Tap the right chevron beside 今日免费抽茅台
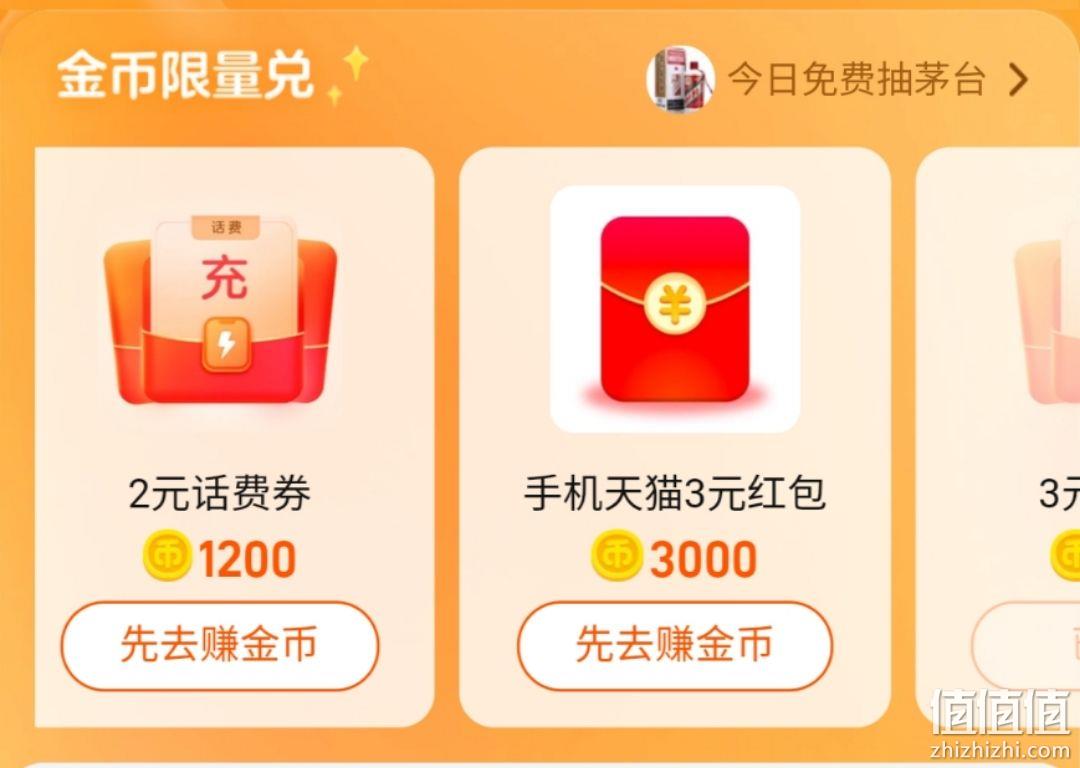Viewport: 1080px width, 768px height. tap(1018, 81)
